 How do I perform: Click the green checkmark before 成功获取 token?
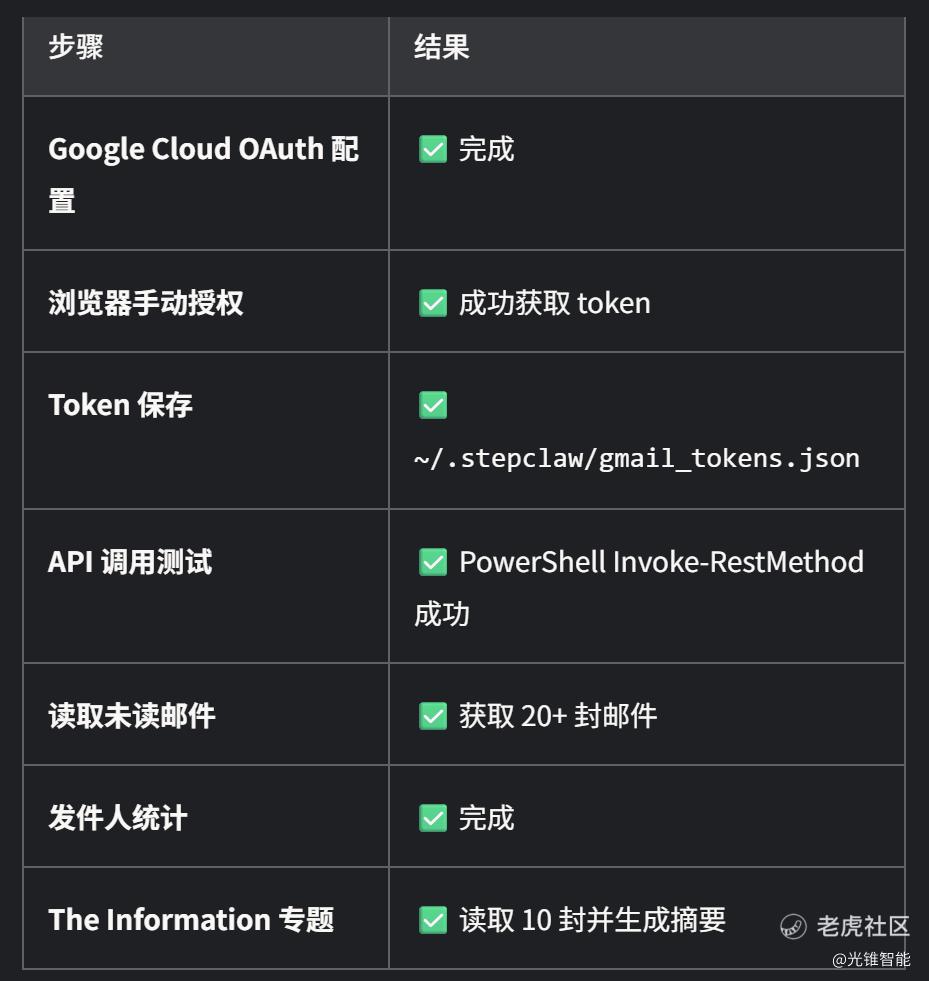[433, 303]
